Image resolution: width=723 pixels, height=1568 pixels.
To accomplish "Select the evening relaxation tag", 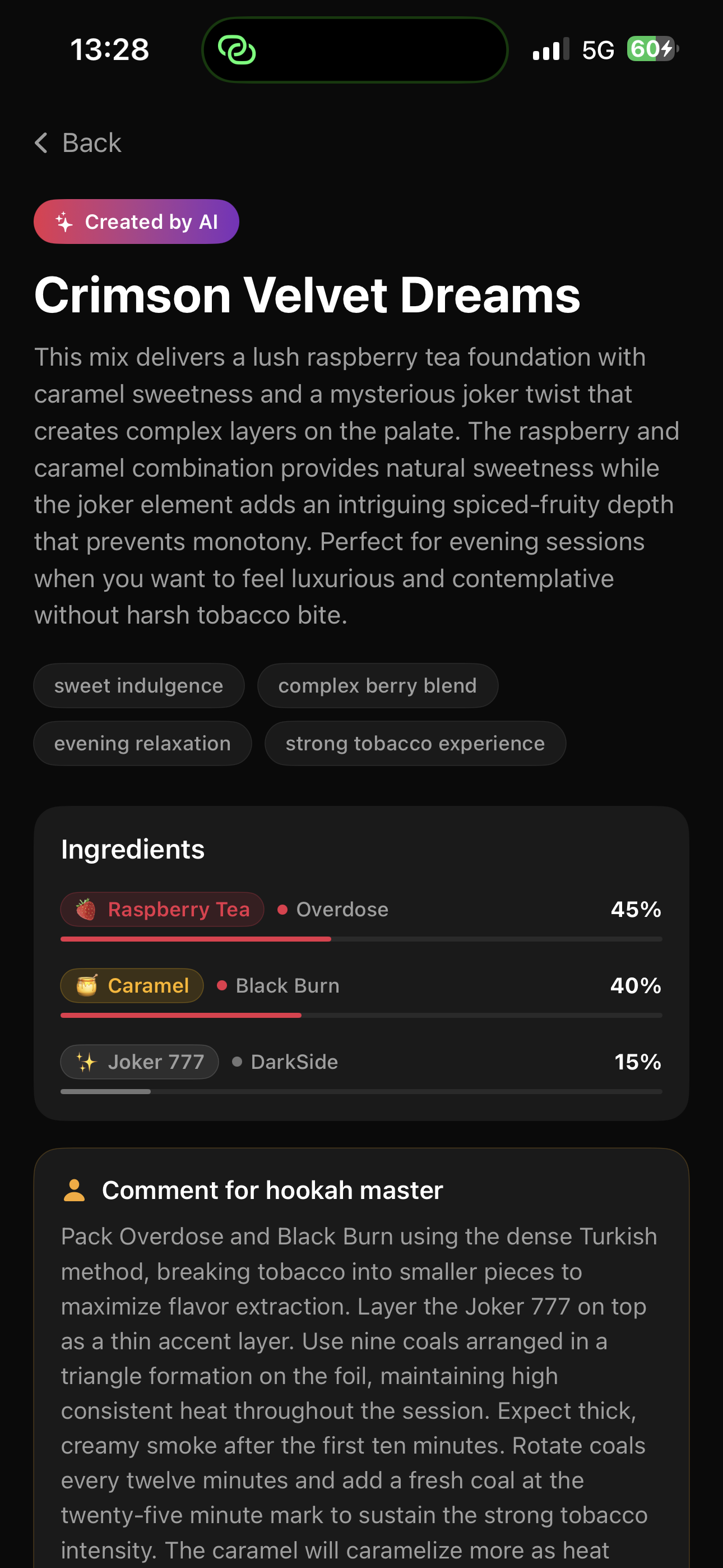I will [x=142, y=743].
